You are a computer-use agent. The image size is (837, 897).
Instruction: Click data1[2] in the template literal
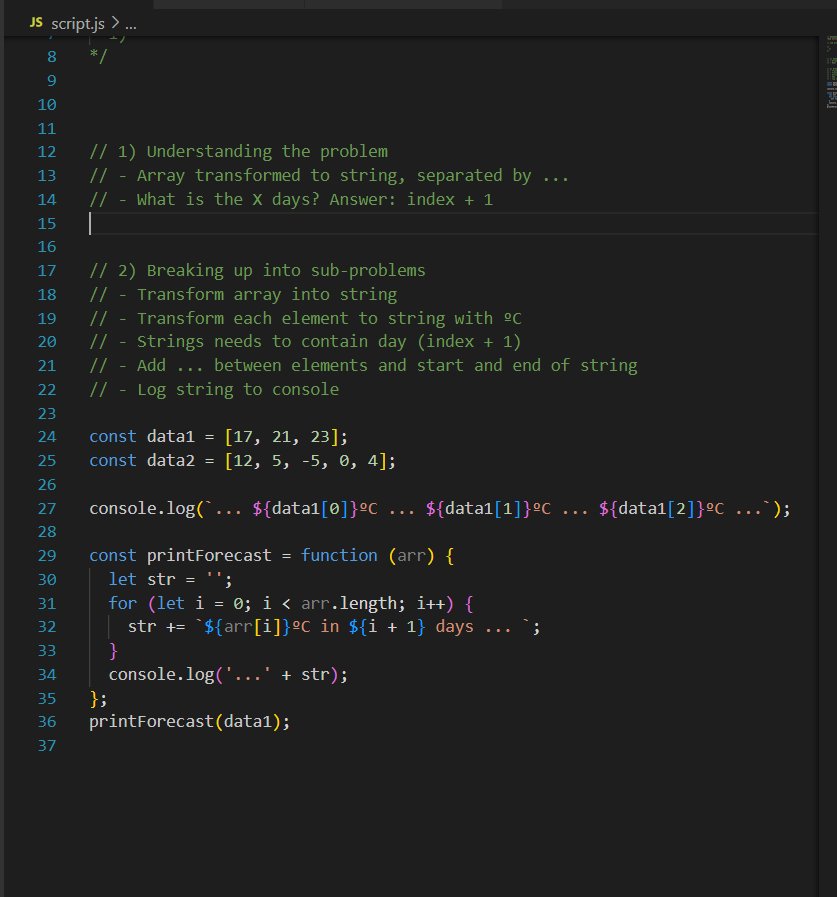[x=656, y=509]
